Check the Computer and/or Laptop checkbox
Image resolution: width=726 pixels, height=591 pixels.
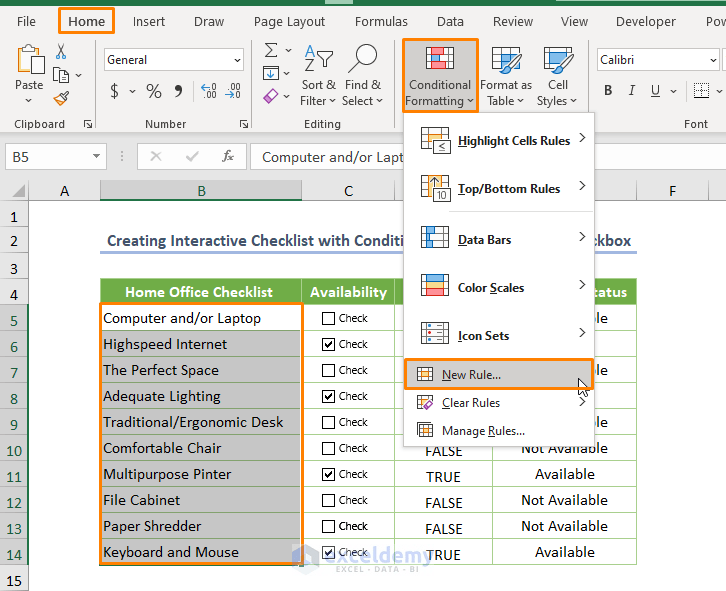point(328,318)
